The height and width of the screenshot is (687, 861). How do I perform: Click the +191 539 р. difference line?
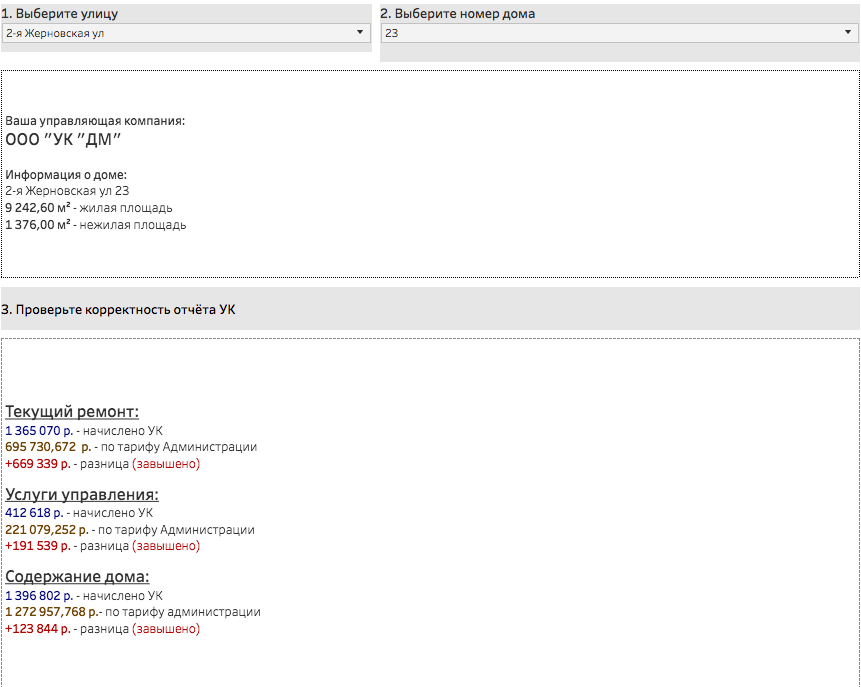click(38, 546)
